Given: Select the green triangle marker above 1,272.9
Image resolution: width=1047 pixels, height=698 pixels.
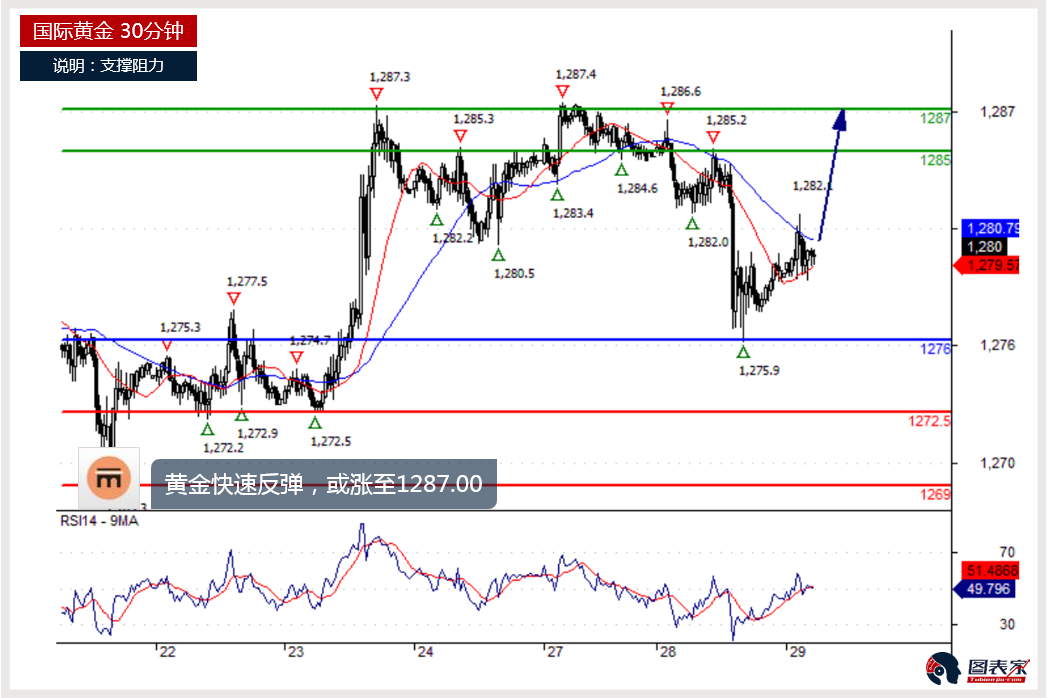Looking at the screenshot, I should pos(242,415).
